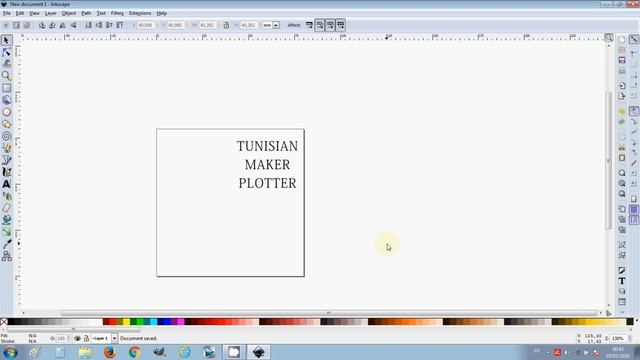Click the Print document icon

pyautogui.click(x=622, y=71)
